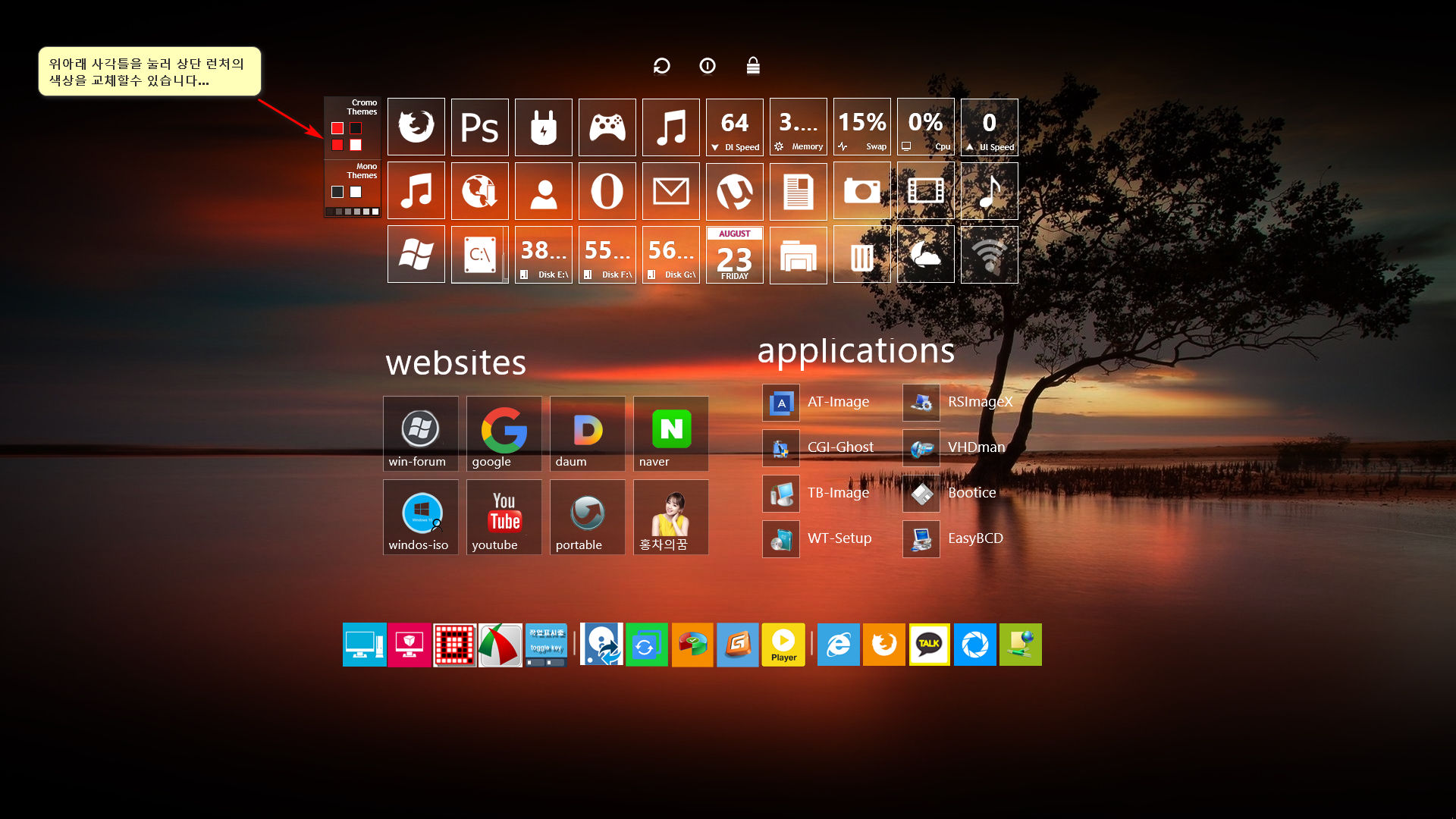Select the red Cromo swatch with white border

(x=337, y=128)
